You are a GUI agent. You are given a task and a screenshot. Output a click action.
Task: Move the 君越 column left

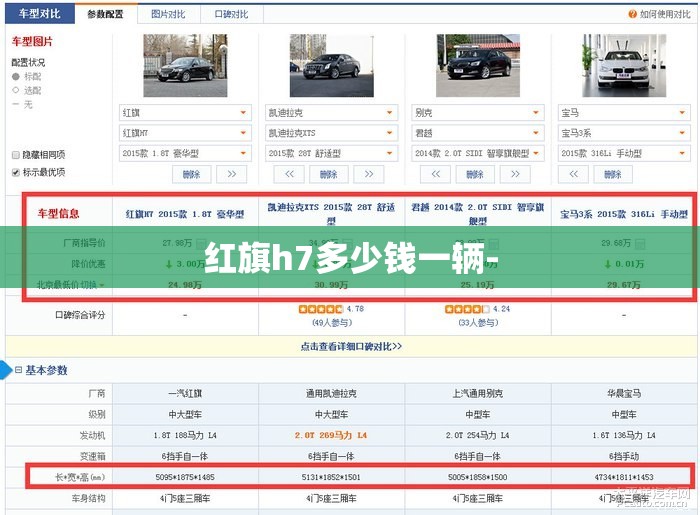(x=436, y=174)
